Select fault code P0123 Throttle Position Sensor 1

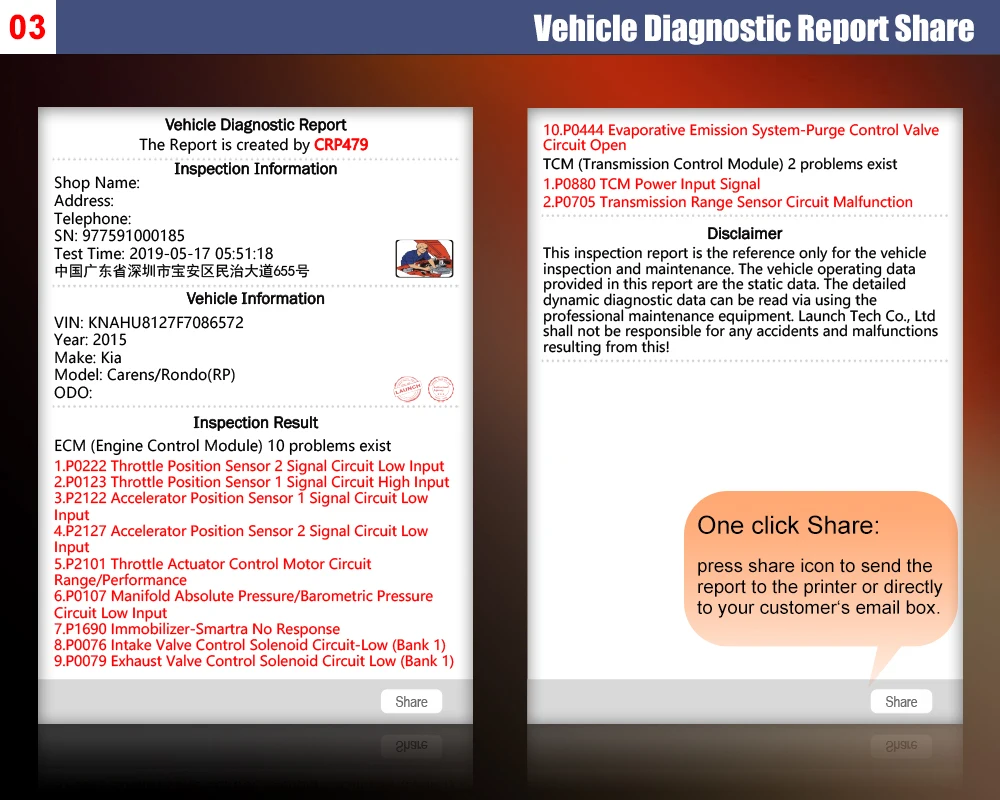tap(251, 482)
